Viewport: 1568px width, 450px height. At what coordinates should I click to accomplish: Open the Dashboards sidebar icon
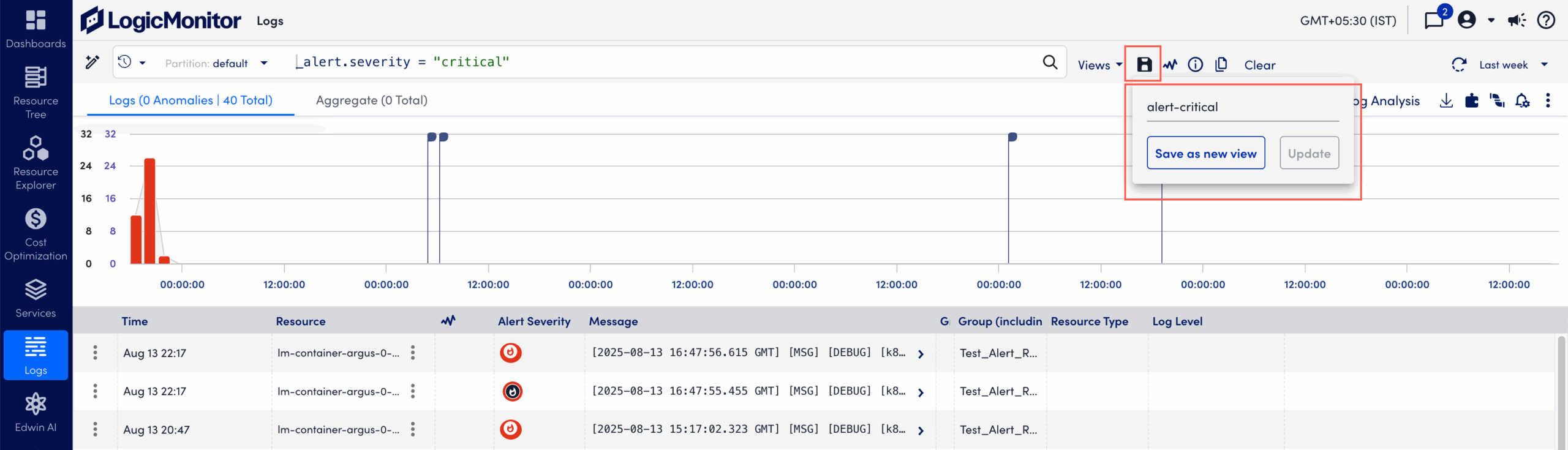(36, 29)
